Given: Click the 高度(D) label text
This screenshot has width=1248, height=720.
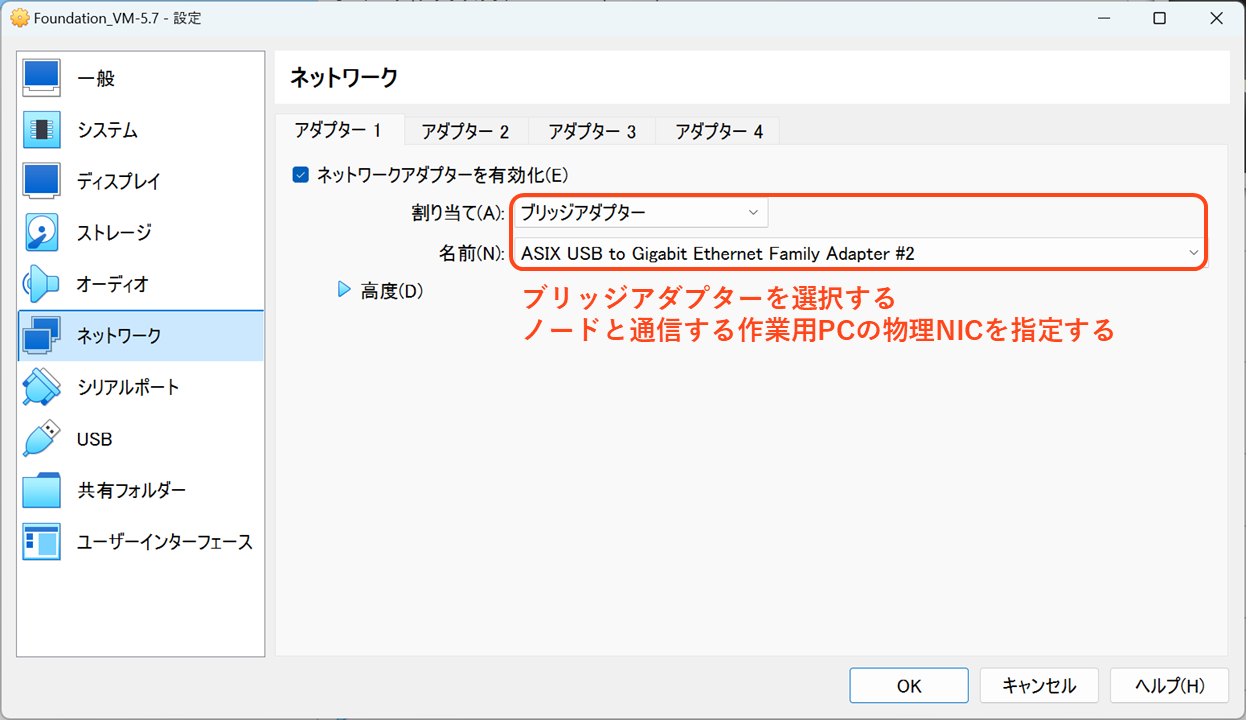Looking at the screenshot, I should tap(392, 291).
